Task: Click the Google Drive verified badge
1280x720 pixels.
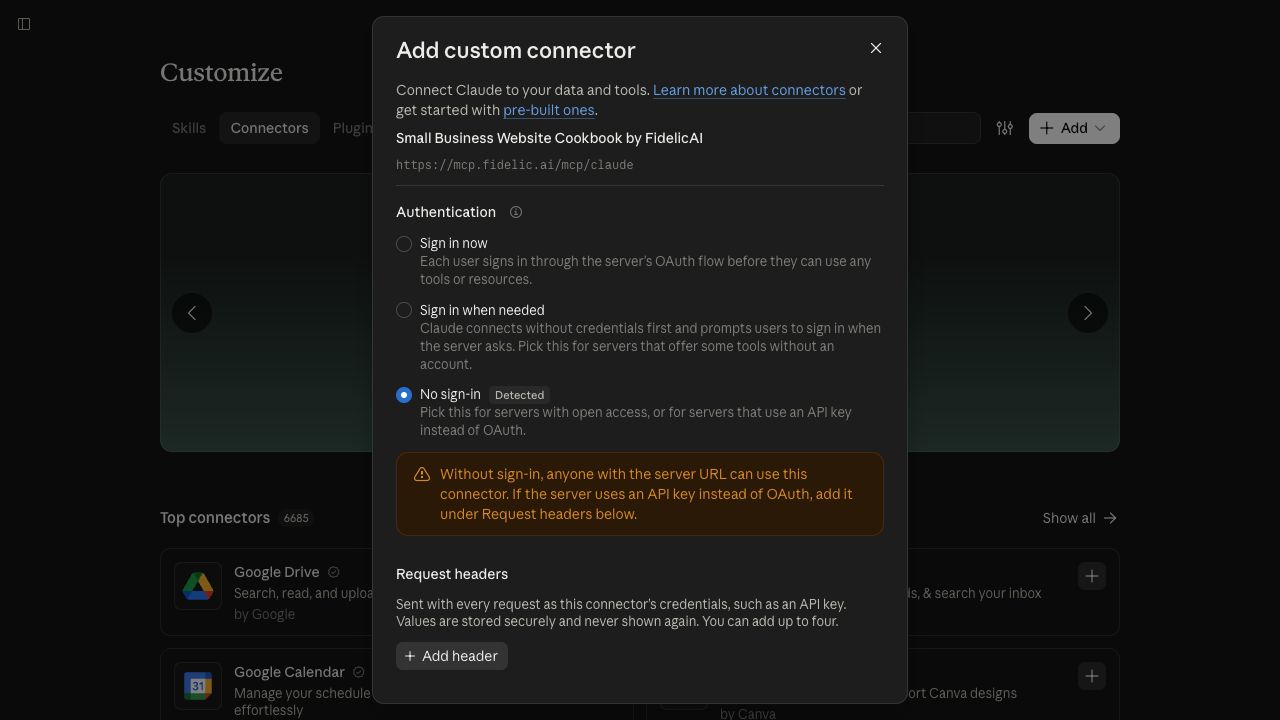Action: pyautogui.click(x=334, y=572)
